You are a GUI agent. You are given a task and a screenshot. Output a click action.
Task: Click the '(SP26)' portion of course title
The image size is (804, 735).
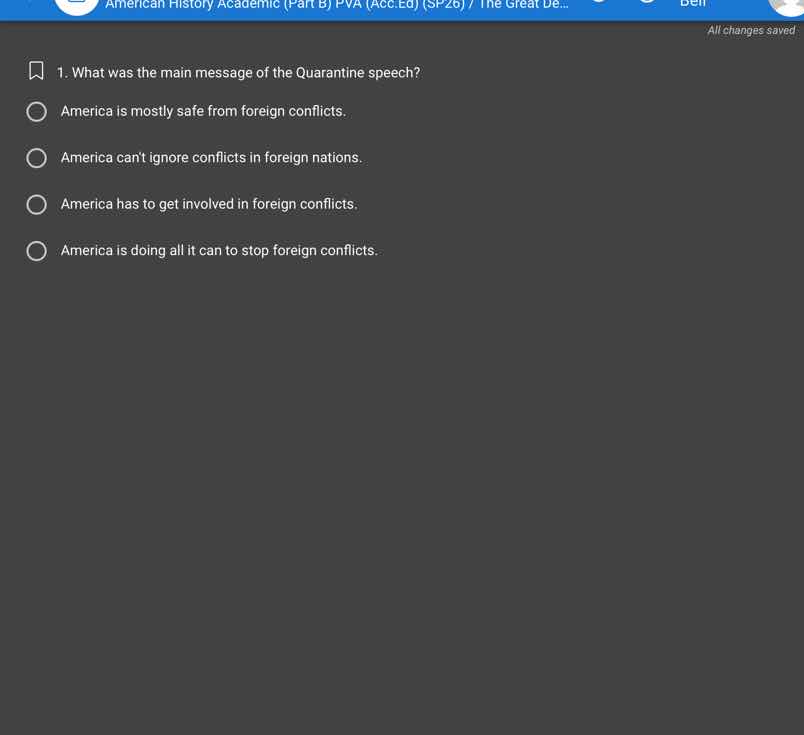point(444,5)
